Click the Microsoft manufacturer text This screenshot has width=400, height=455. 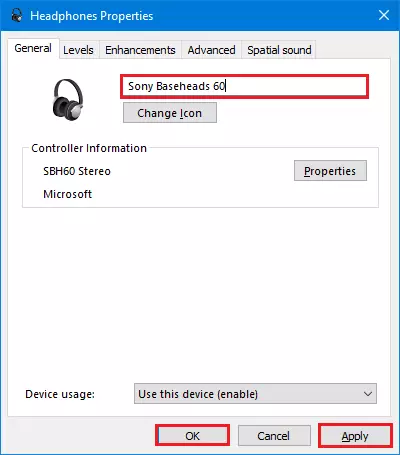[x=68, y=194]
